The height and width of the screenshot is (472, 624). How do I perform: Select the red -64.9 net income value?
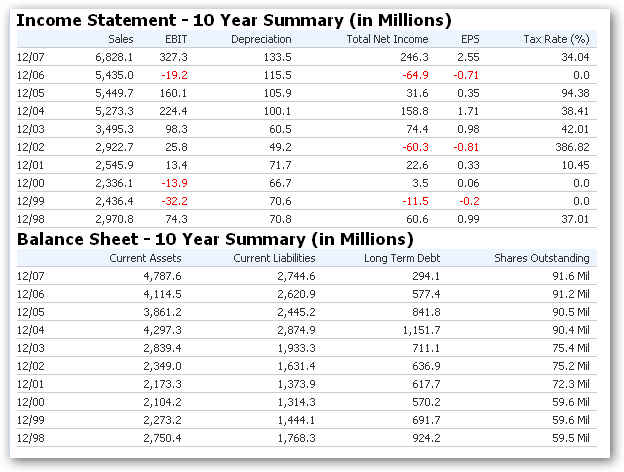pos(412,75)
